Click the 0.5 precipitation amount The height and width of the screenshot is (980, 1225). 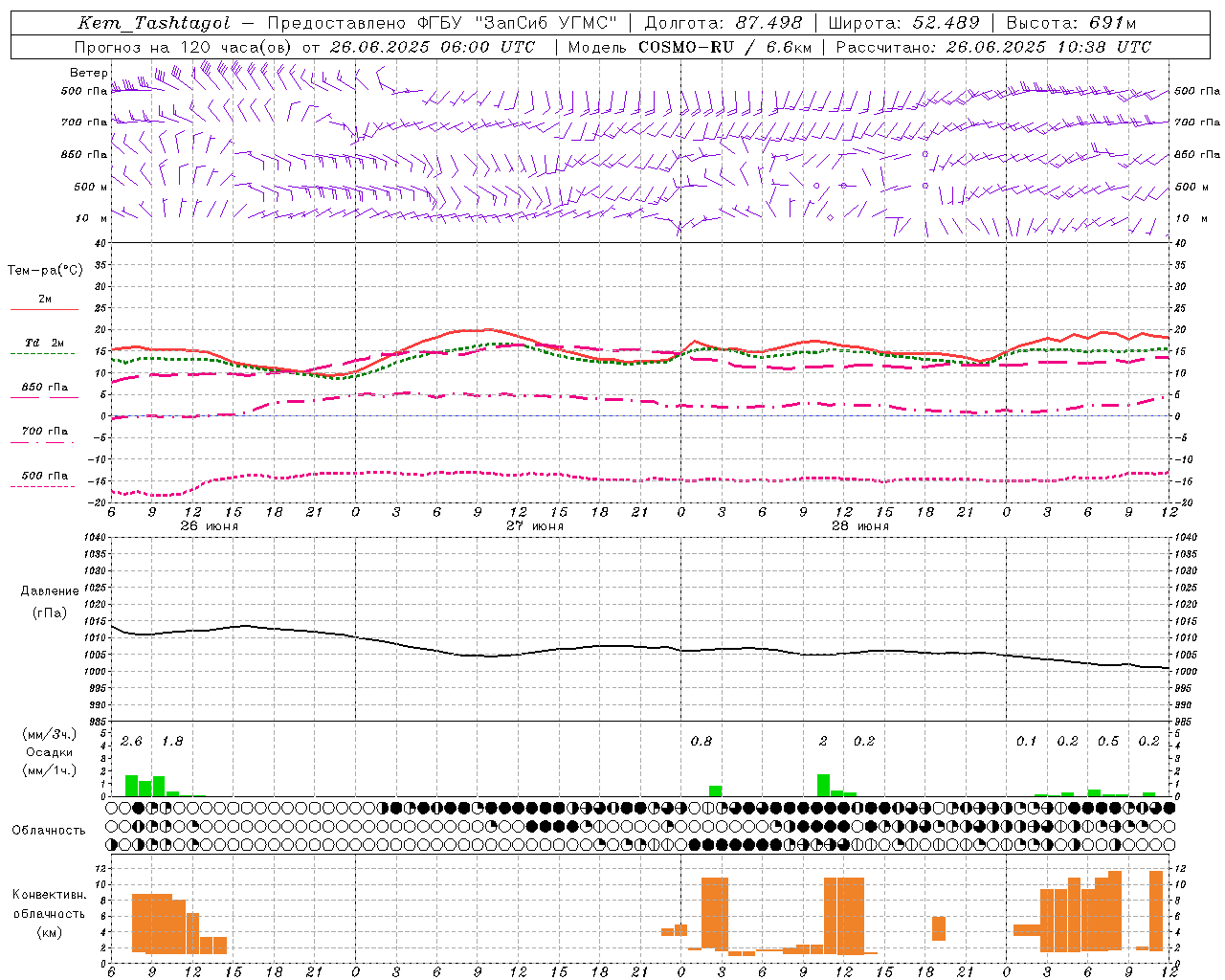[x=1108, y=742]
